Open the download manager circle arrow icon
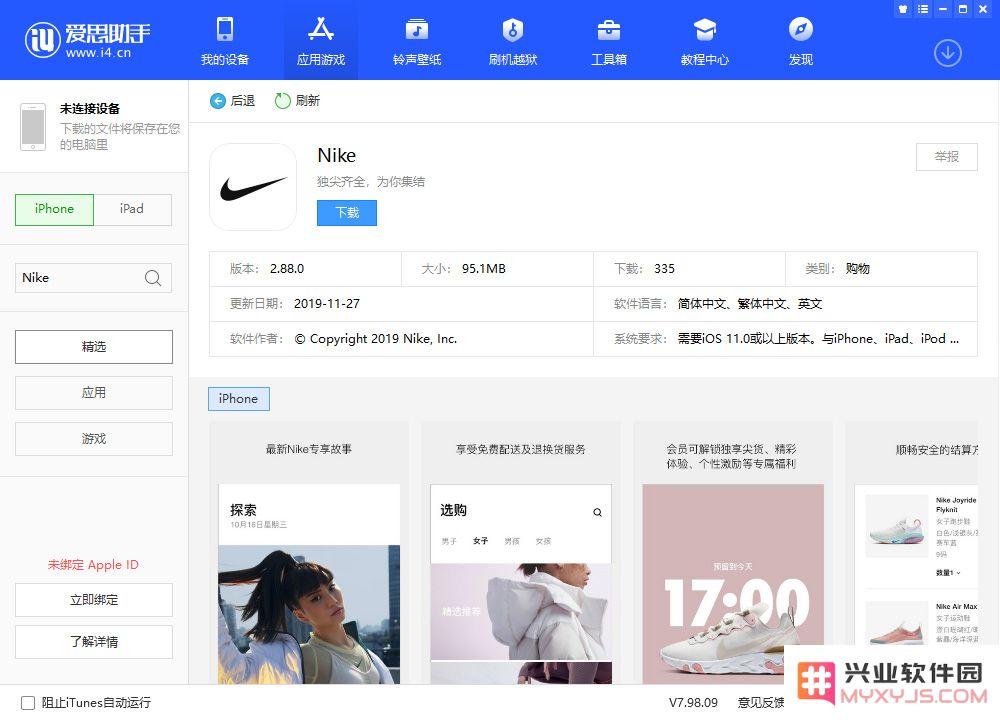 [x=948, y=53]
